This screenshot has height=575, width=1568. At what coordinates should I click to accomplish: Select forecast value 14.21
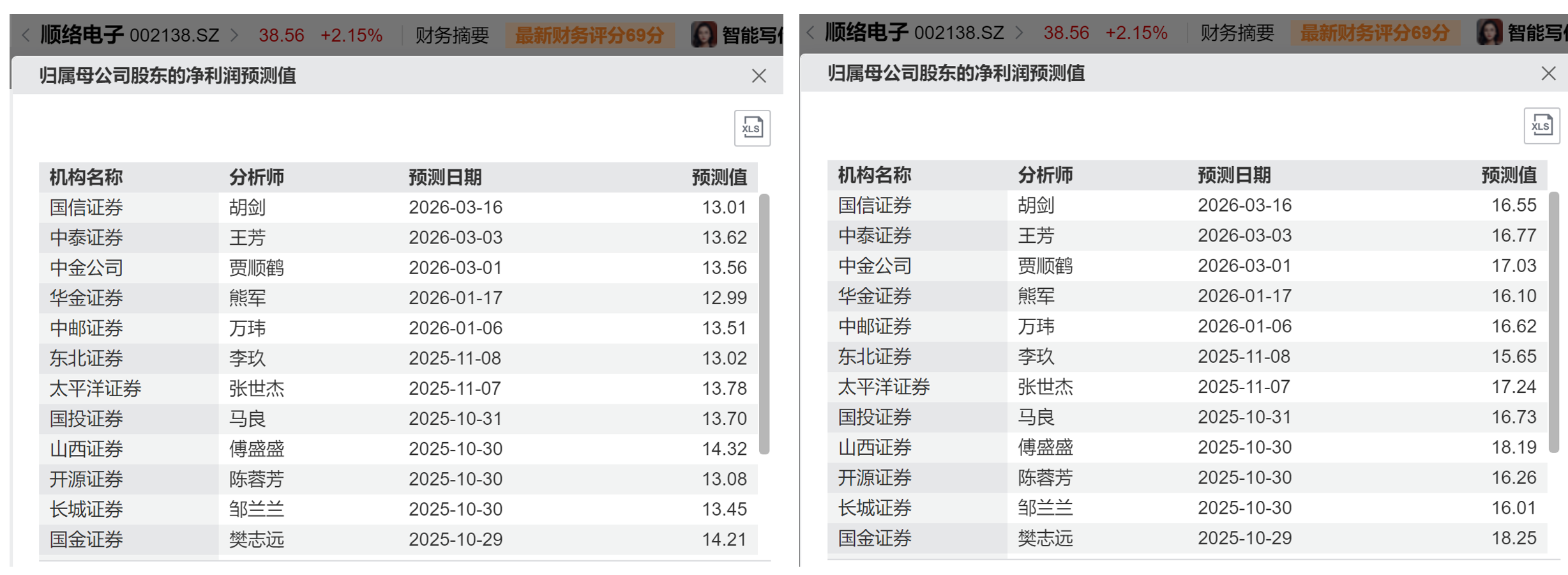pyautogui.click(x=725, y=540)
